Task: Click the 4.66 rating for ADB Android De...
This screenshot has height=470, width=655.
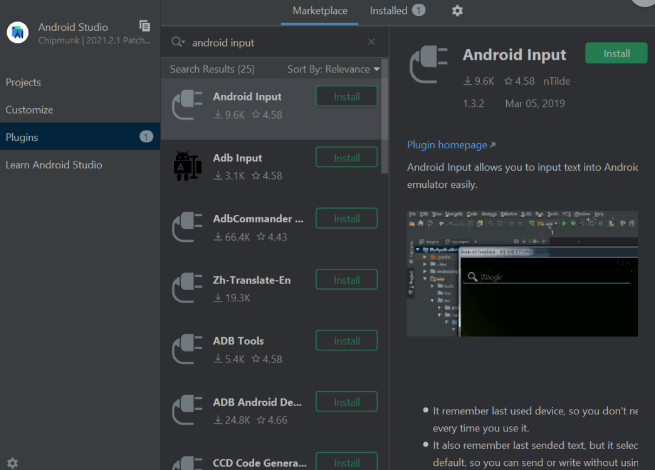Action: 277,420
